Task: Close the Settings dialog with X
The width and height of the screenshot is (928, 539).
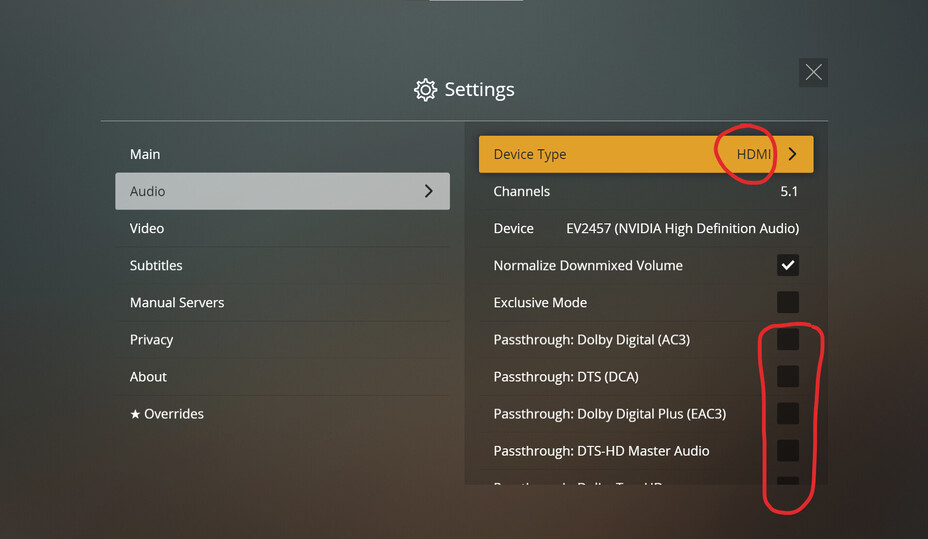Action: [813, 72]
